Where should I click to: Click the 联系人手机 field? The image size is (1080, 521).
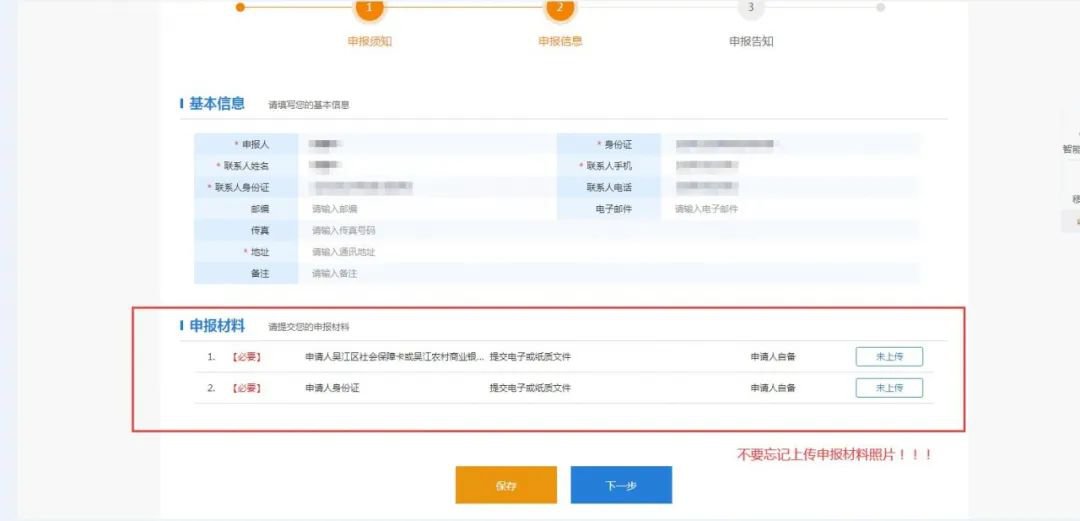(x=789, y=165)
